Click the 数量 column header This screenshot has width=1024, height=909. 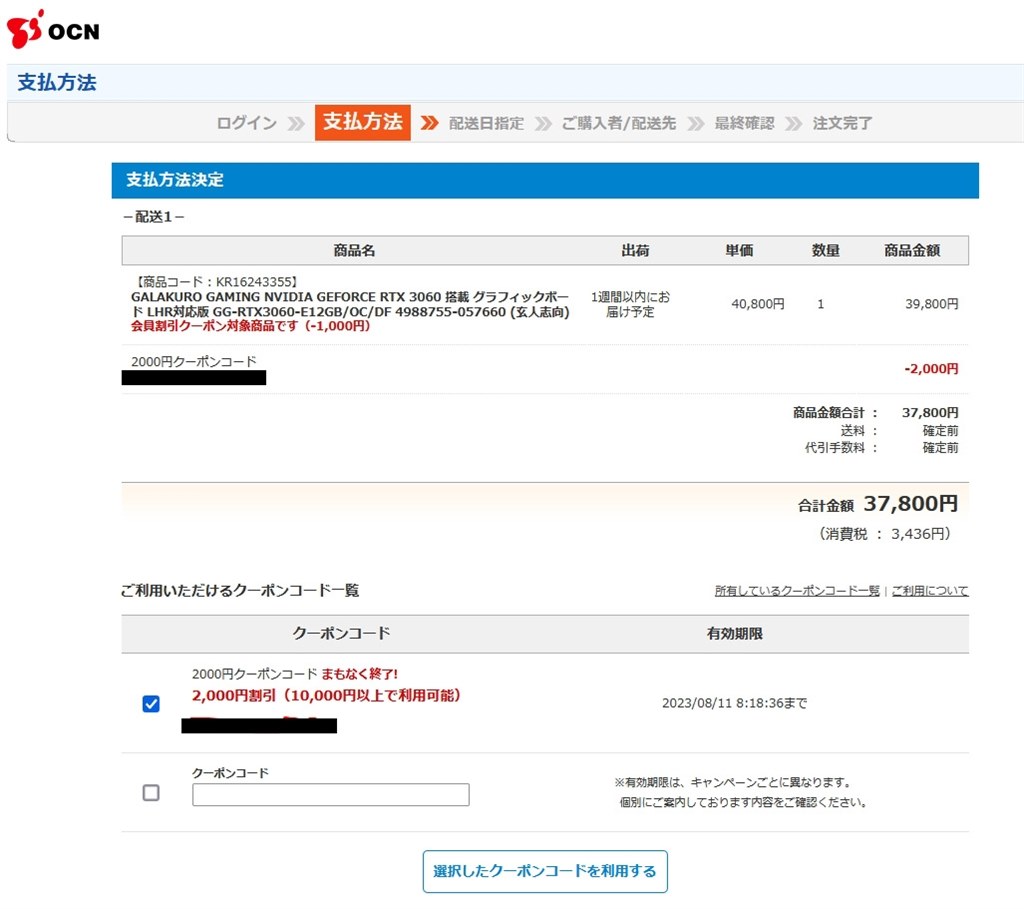(825, 251)
